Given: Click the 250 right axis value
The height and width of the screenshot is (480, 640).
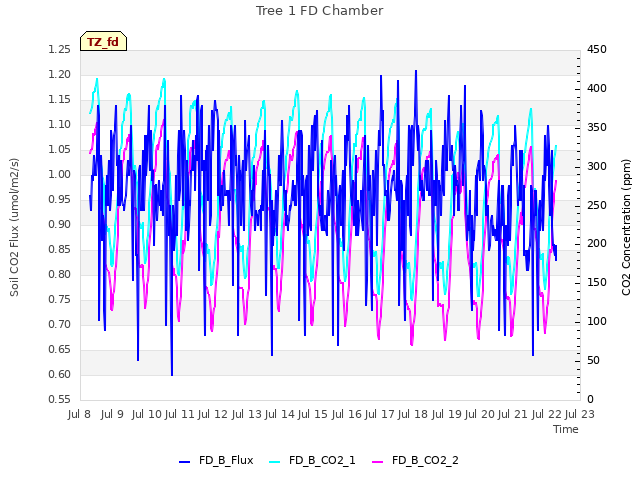Looking at the screenshot, I should point(597,205).
